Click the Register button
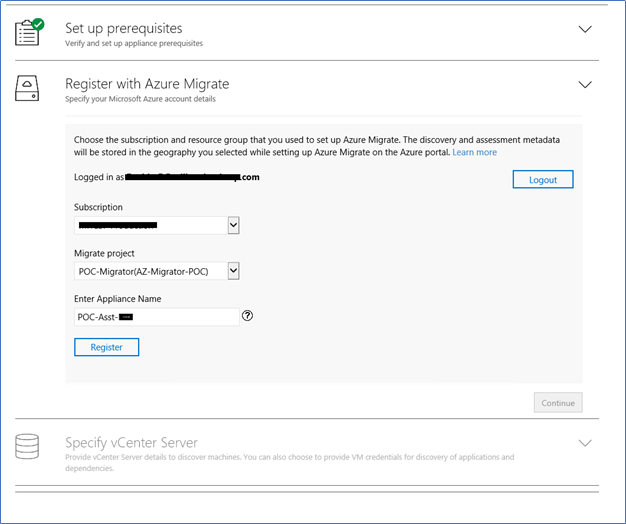 [x=107, y=347]
